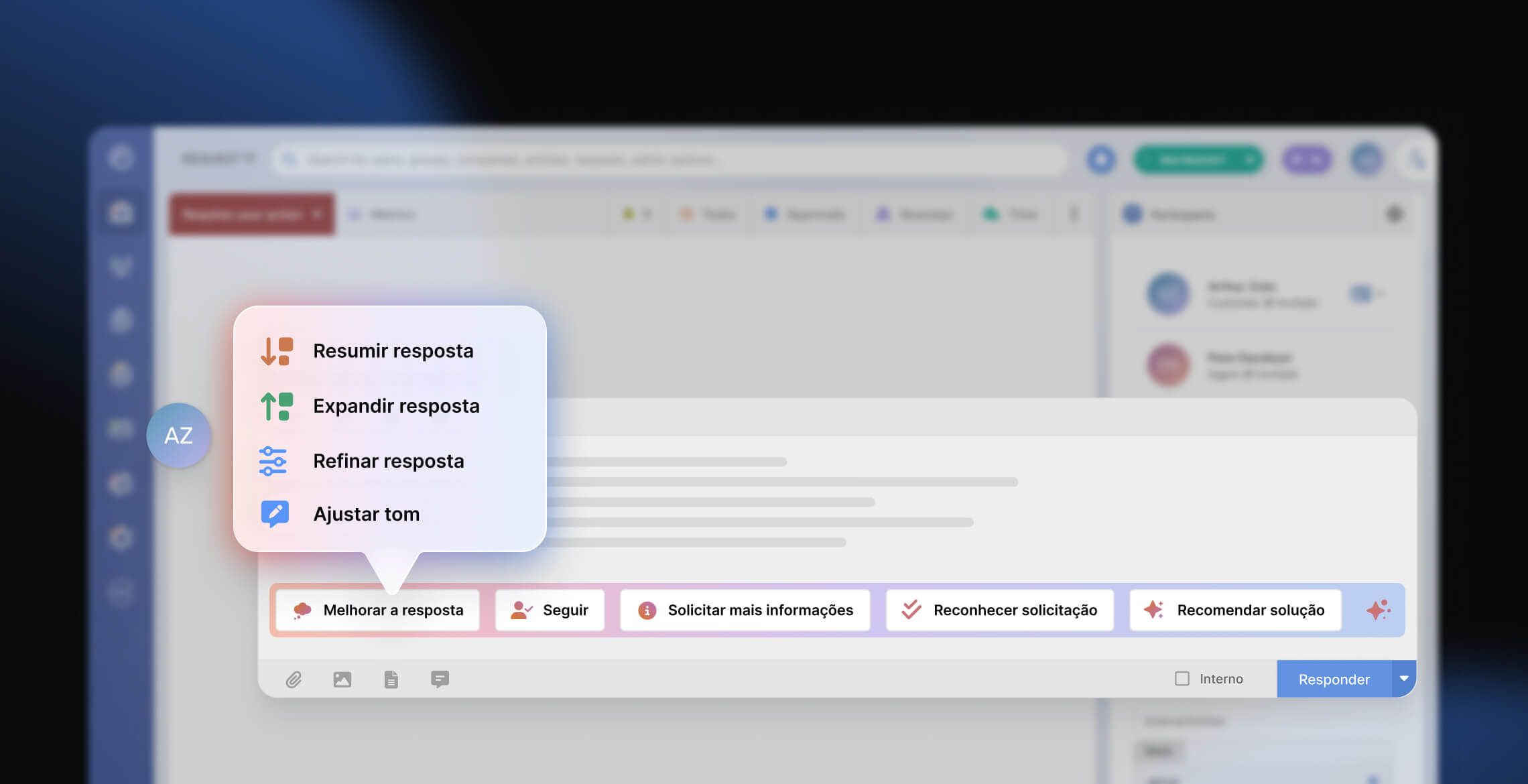The image size is (1528, 784).
Task: Click the document template icon
Action: click(391, 679)
